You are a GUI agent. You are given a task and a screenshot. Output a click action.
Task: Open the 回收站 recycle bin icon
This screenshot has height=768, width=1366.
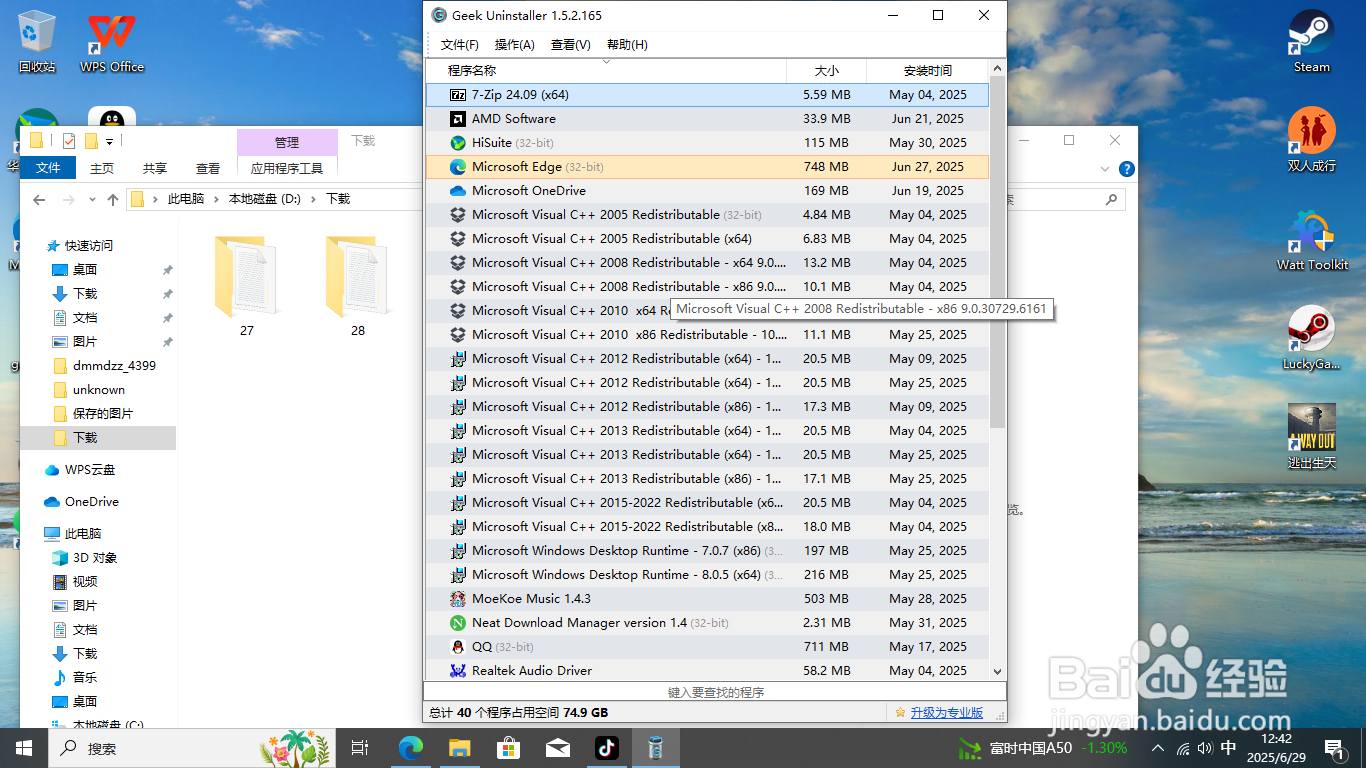click(x=37, y=42)
